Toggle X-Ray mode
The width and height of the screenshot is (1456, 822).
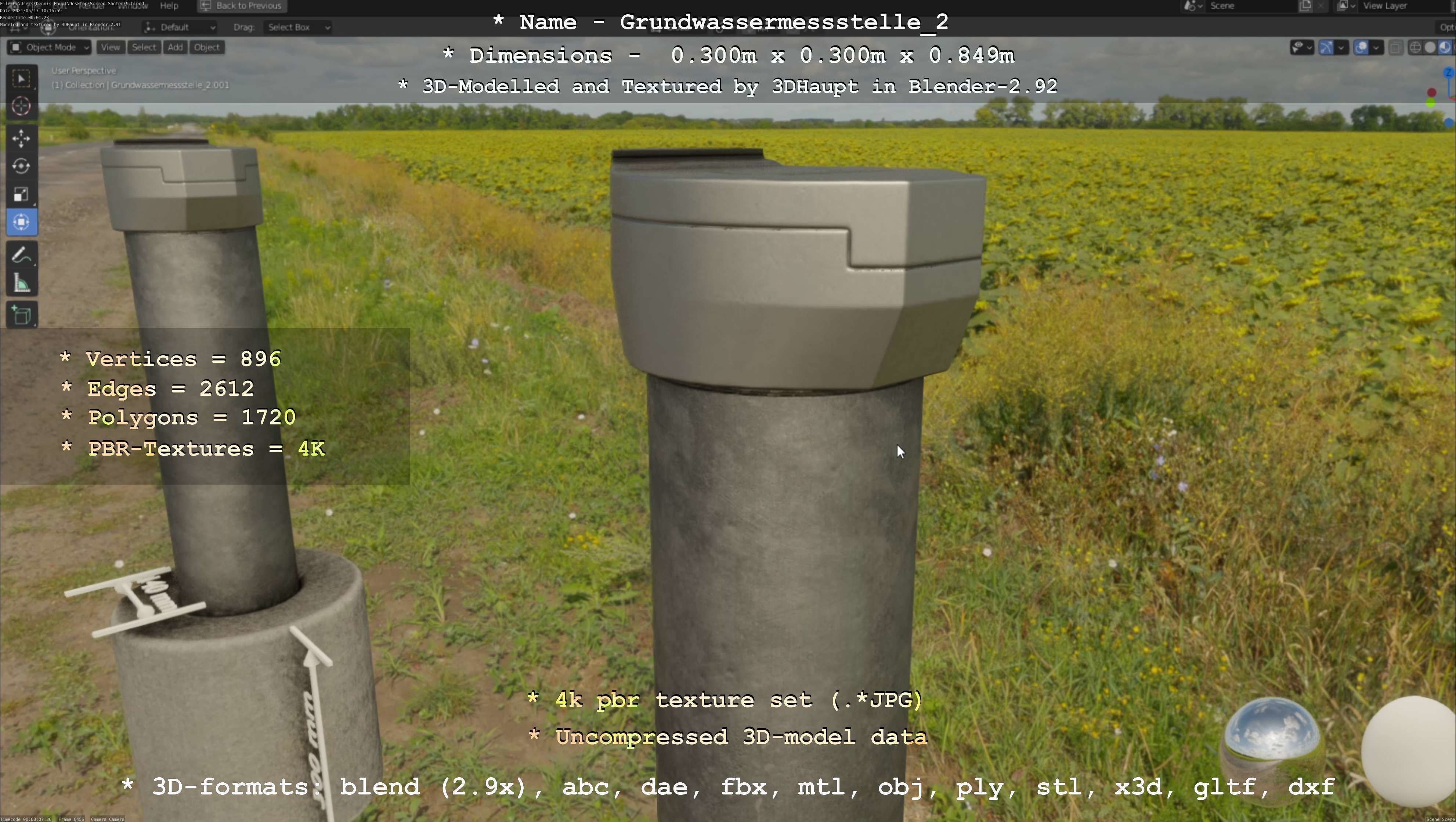click(1395, 47)
